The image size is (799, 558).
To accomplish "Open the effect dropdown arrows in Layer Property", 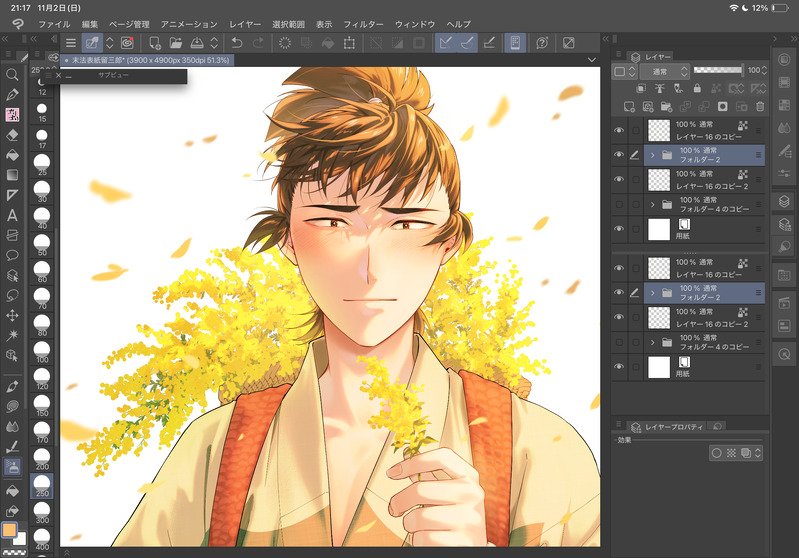I will coord(758,453).
